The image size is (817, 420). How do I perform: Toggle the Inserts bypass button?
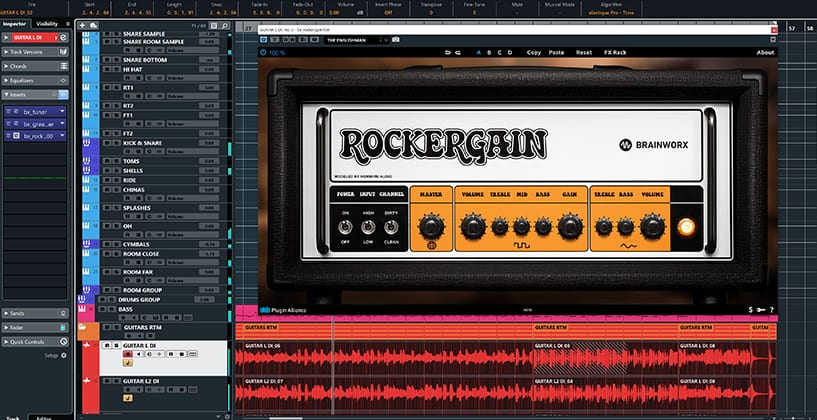[x=63, y=94]
